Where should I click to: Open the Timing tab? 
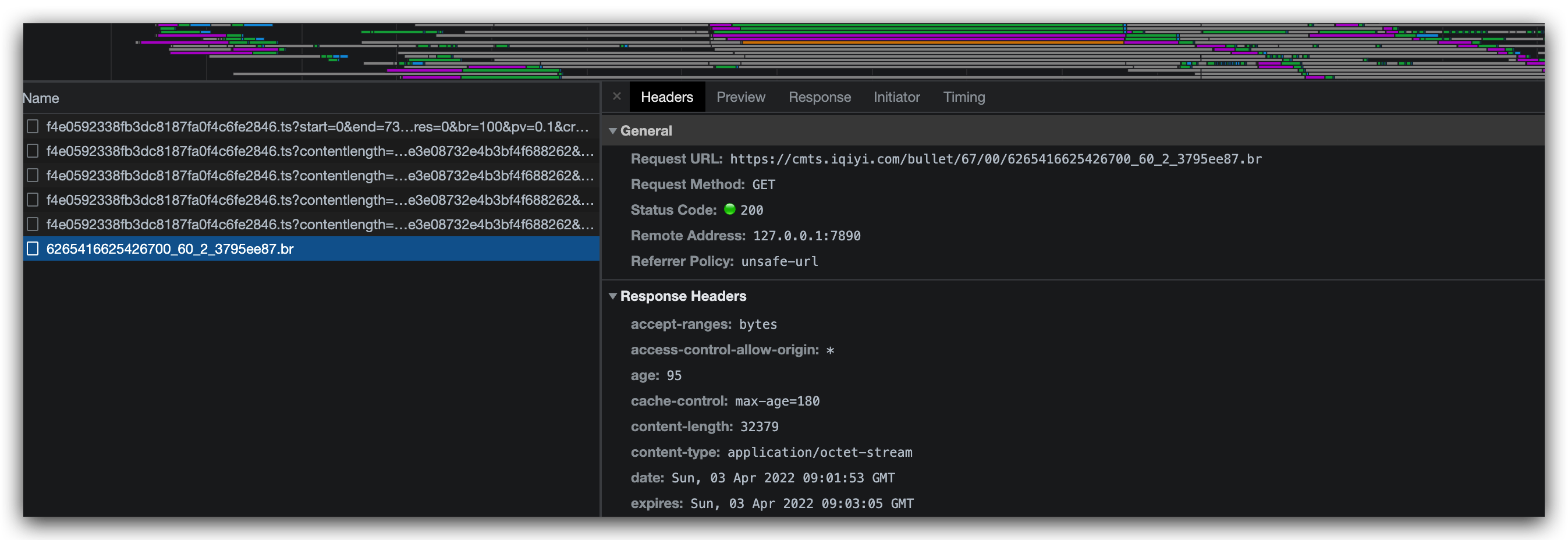pos(964,97)
